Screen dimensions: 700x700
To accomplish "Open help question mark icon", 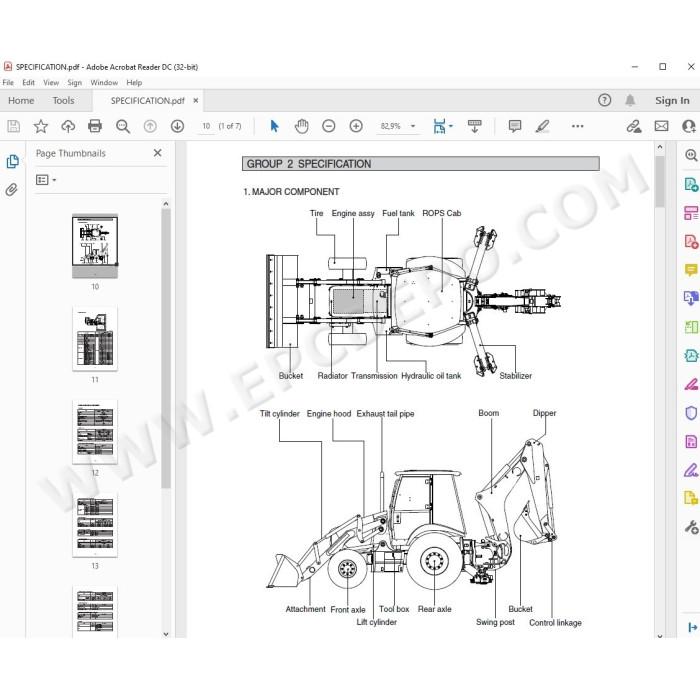I will click(604, 100).
